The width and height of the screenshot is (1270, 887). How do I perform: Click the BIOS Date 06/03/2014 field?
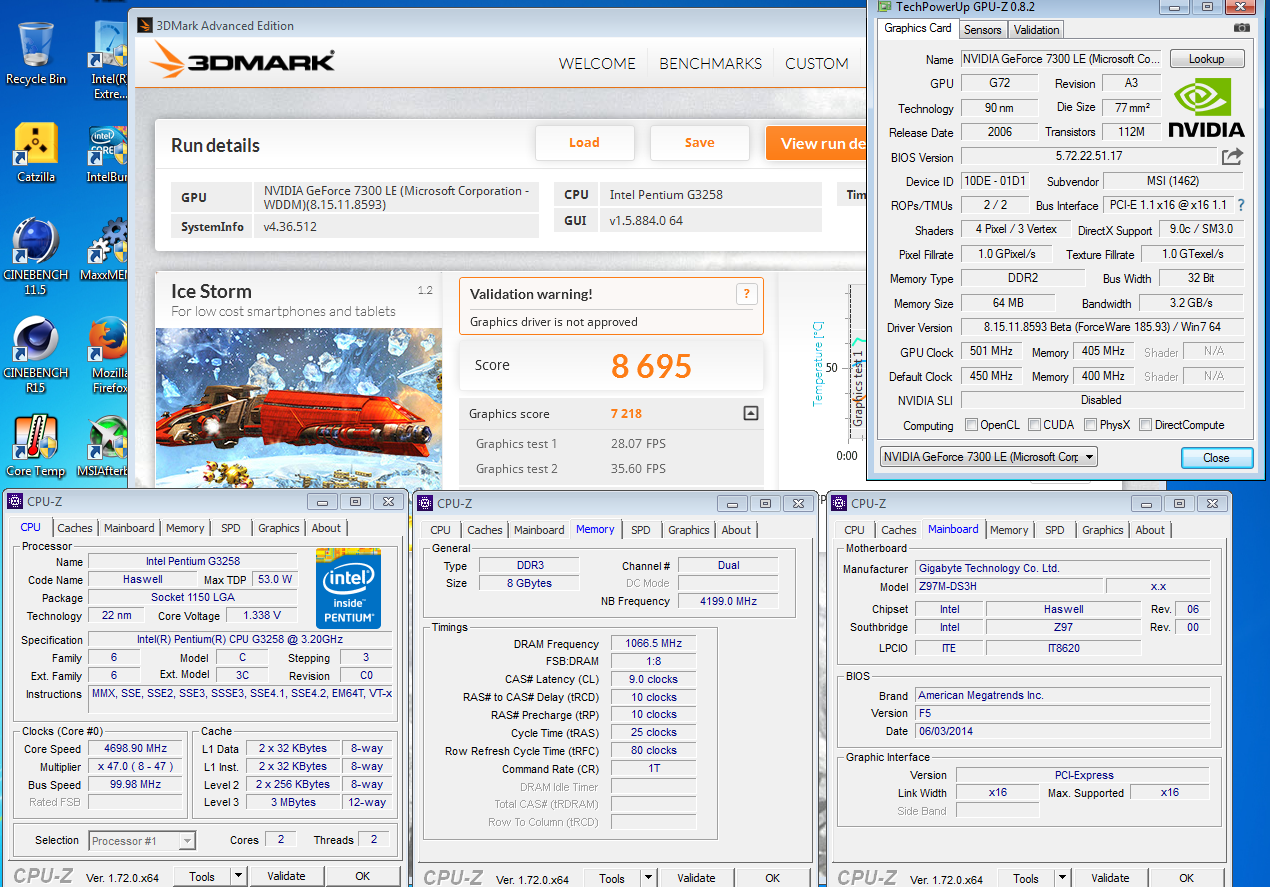coord(1062,731)
